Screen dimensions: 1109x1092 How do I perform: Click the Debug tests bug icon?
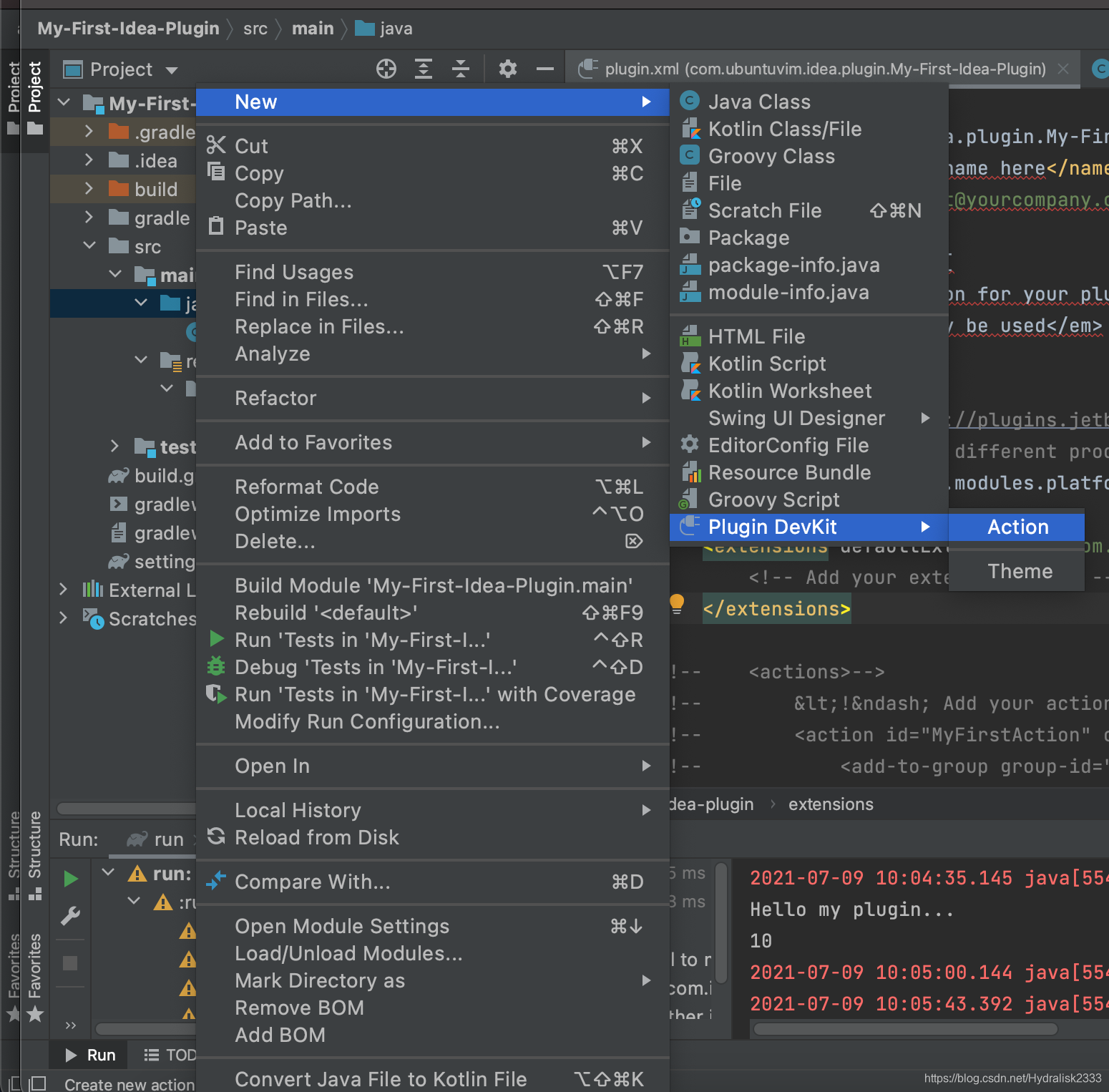(x=216, y=666)
